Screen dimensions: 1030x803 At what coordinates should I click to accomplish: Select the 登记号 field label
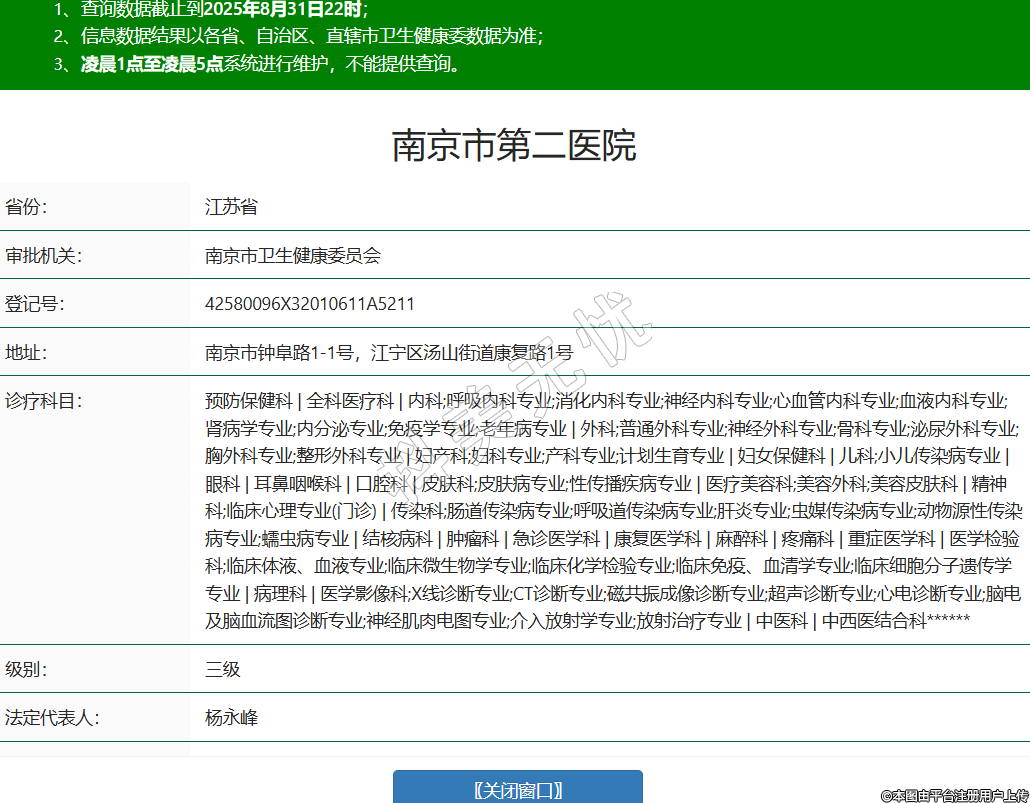point(35,303)
